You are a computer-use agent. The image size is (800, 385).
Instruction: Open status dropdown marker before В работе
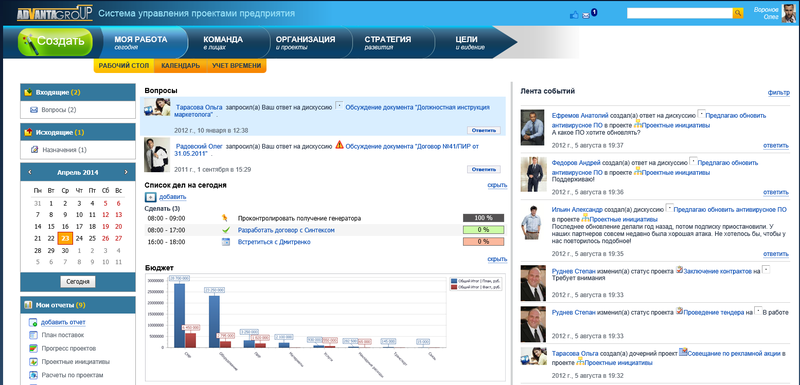pyautogui.click(x=758, y=310)
